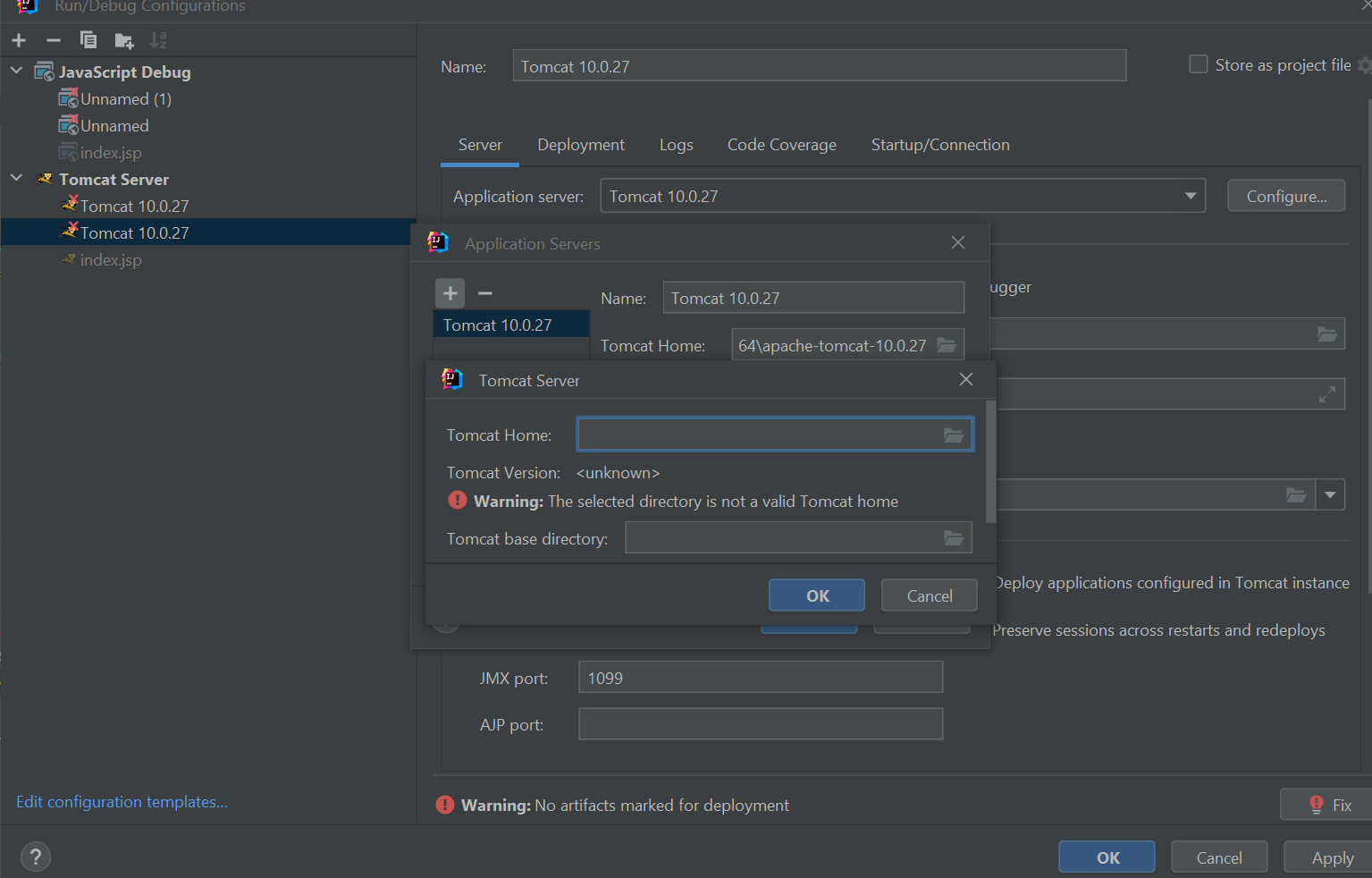The height and width of the screenshot is (878, 1372).
Task: Click help question mark icon
Action: [35, 857]
